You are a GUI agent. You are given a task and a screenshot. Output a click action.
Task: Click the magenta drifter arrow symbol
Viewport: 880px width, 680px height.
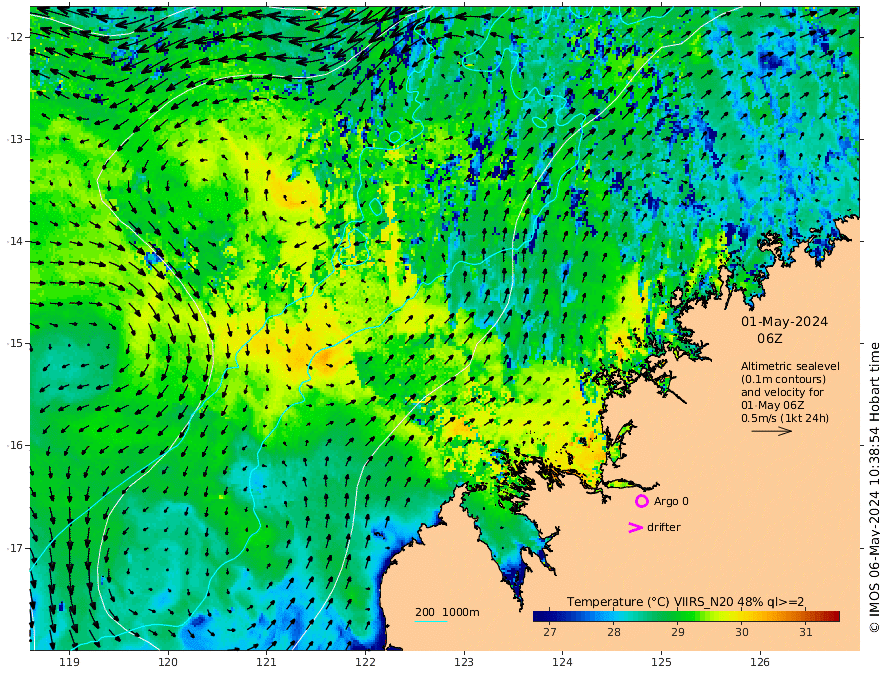[x=635, y=527]
